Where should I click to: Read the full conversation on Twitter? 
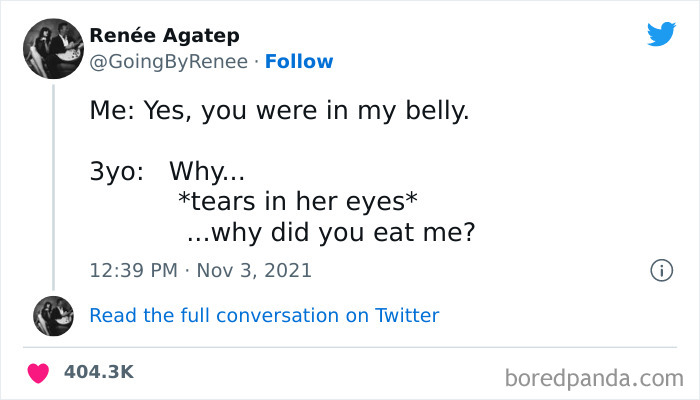coord(264,315)
